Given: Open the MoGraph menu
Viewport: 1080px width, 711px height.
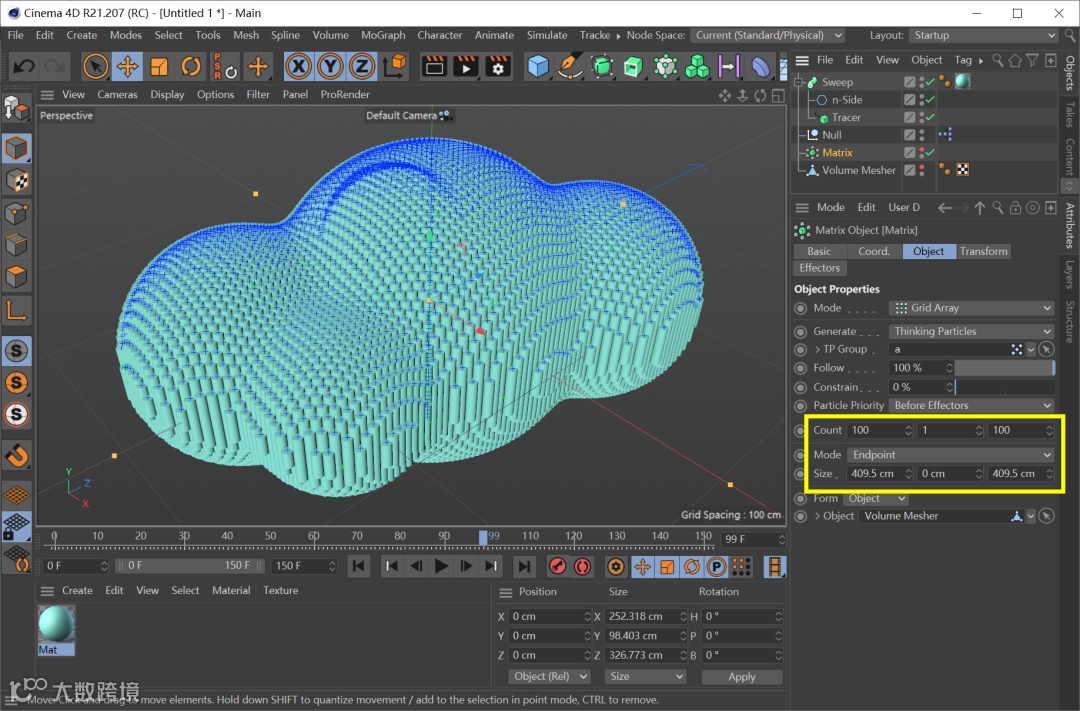Looking at the screenshot, I should tap(383, 35).
